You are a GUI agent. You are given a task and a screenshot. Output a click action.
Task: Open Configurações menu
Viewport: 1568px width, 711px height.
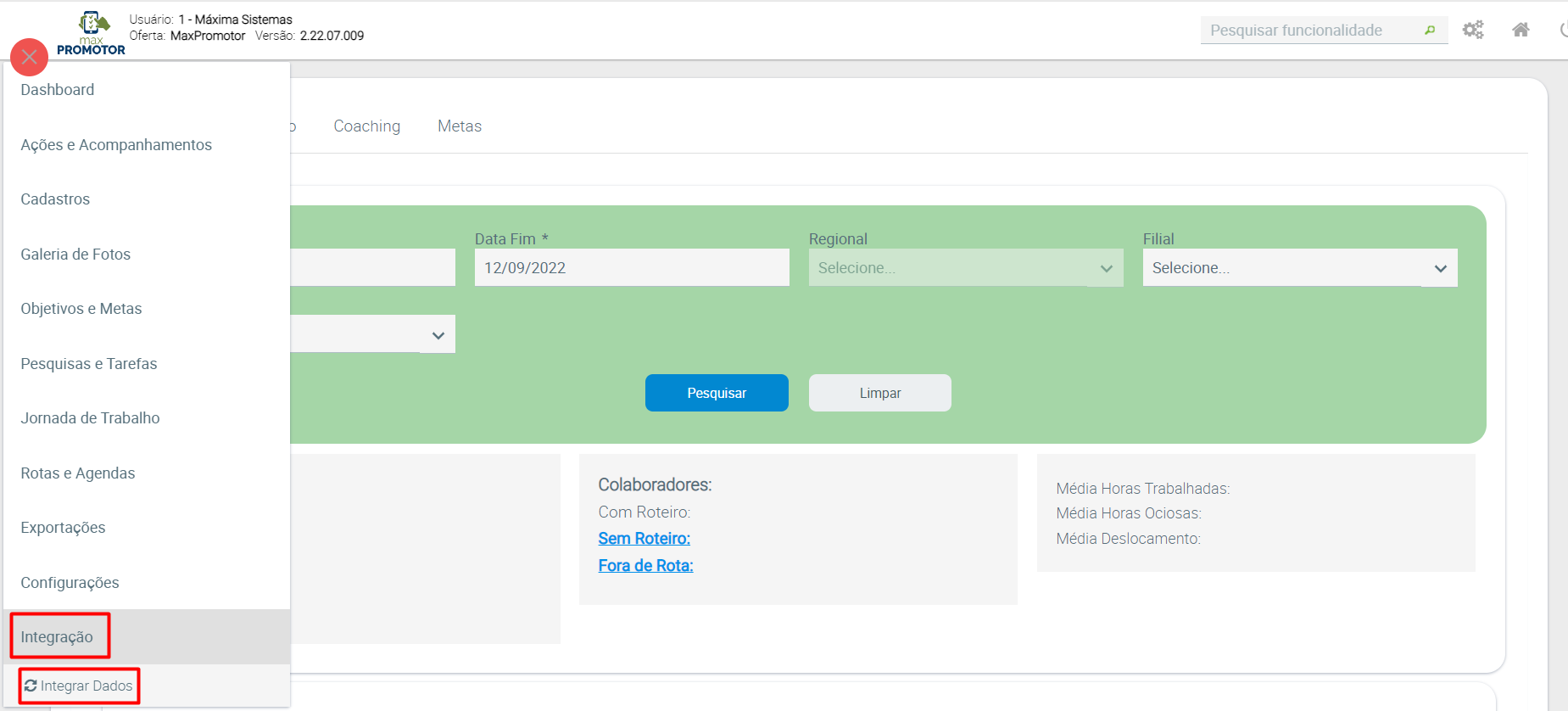[147, 583]
